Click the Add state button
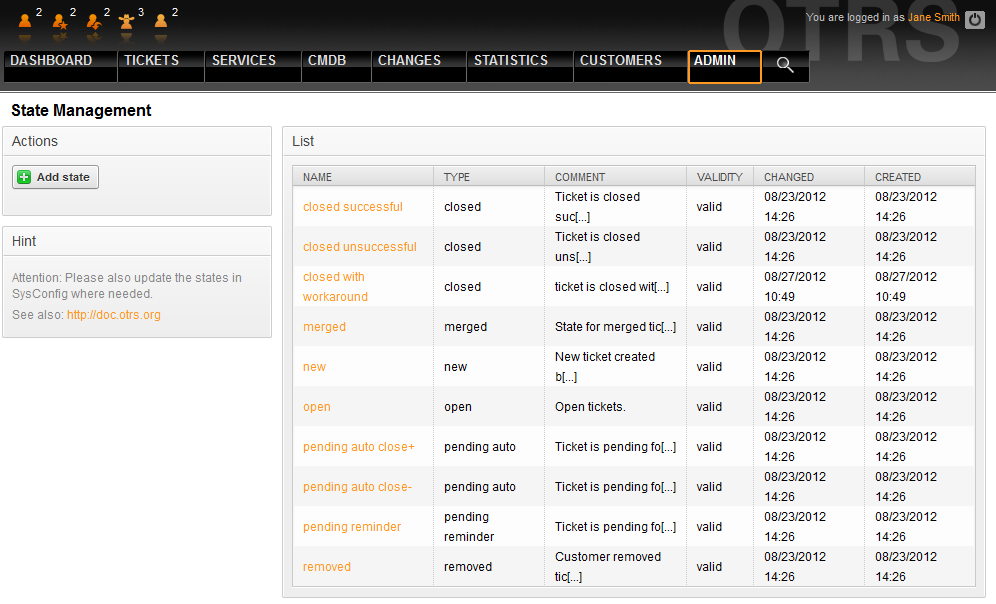The height and width of the screenshot is (604, 996). click(55, 177)
